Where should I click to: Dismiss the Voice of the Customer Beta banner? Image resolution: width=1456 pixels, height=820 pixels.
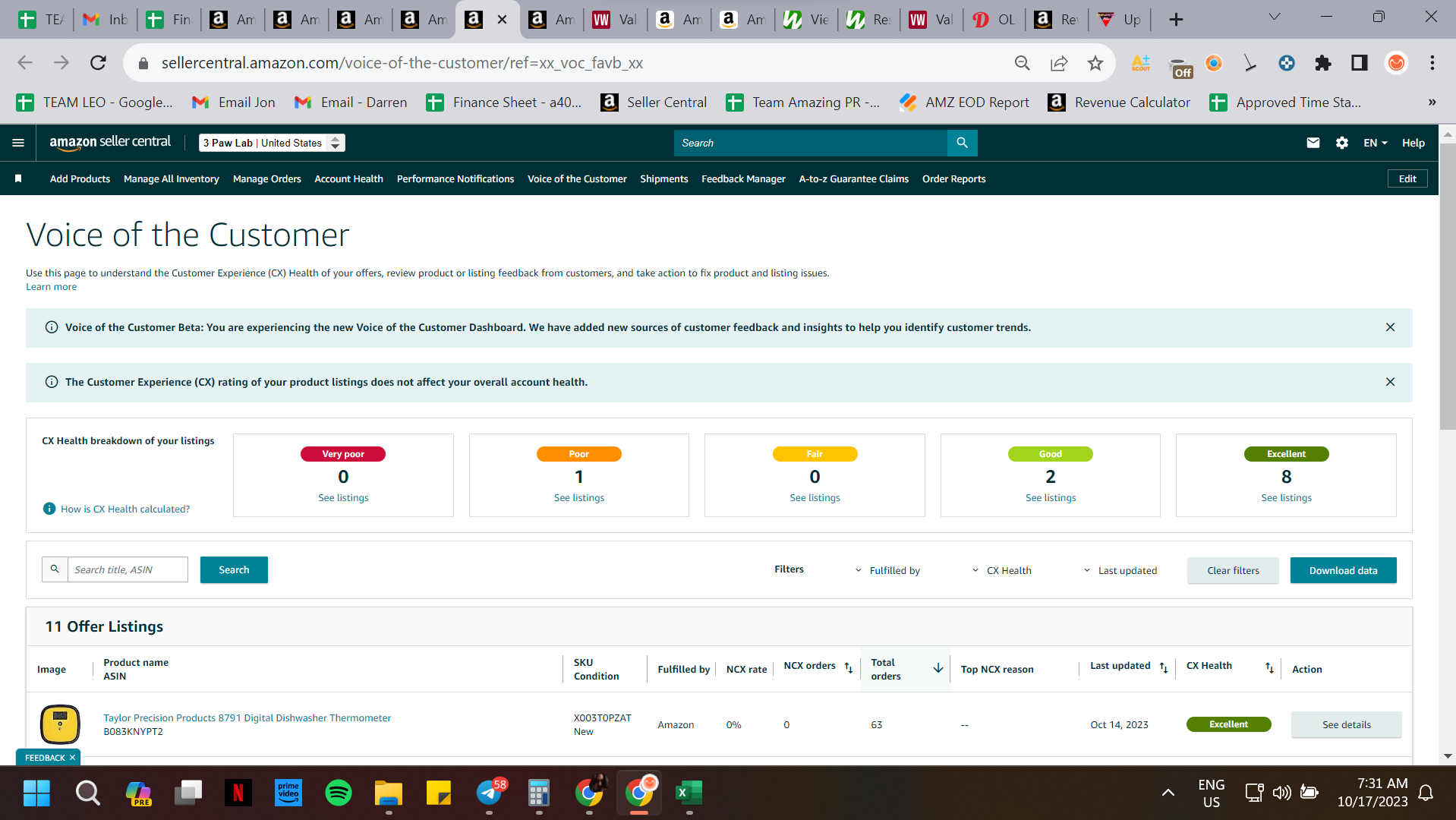pyautogui.click(x=1390, y=327)
